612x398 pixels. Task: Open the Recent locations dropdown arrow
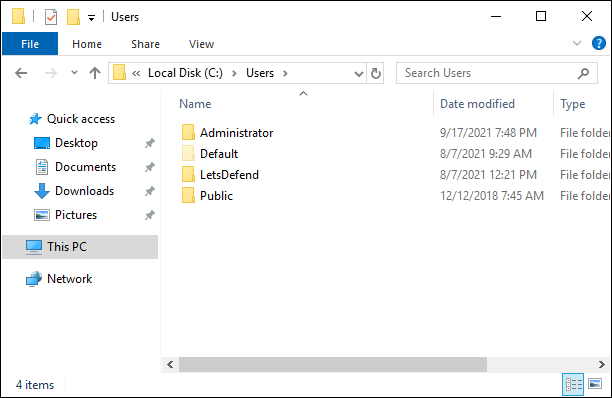coord(74,73)
